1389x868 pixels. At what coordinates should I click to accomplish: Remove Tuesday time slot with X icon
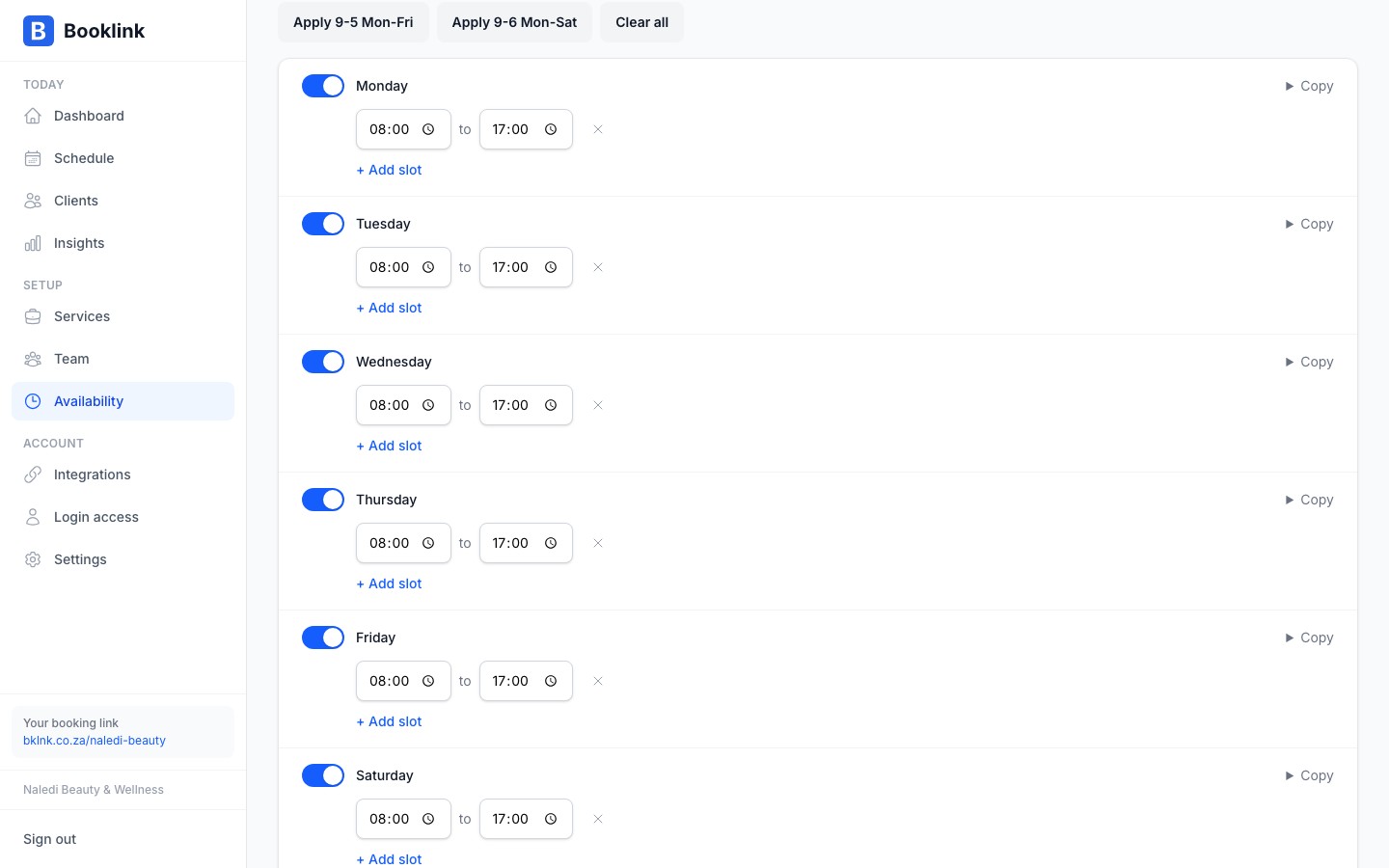coord(598,267)
